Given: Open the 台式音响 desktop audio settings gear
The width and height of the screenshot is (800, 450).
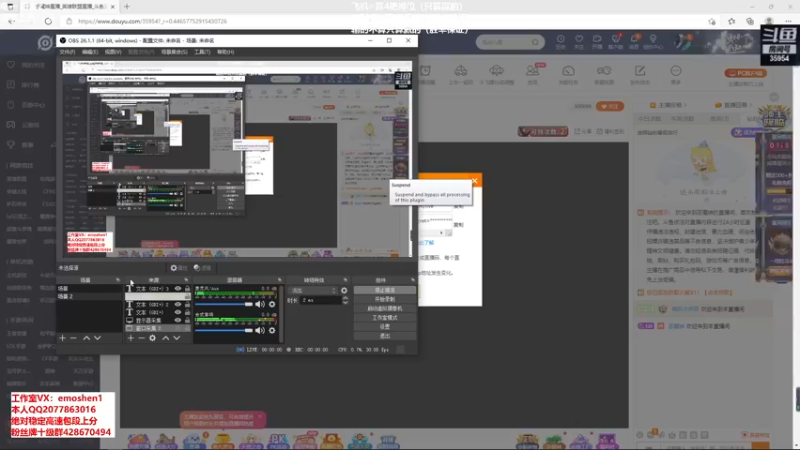Looking at the screenshot, I should click(272, 330).
